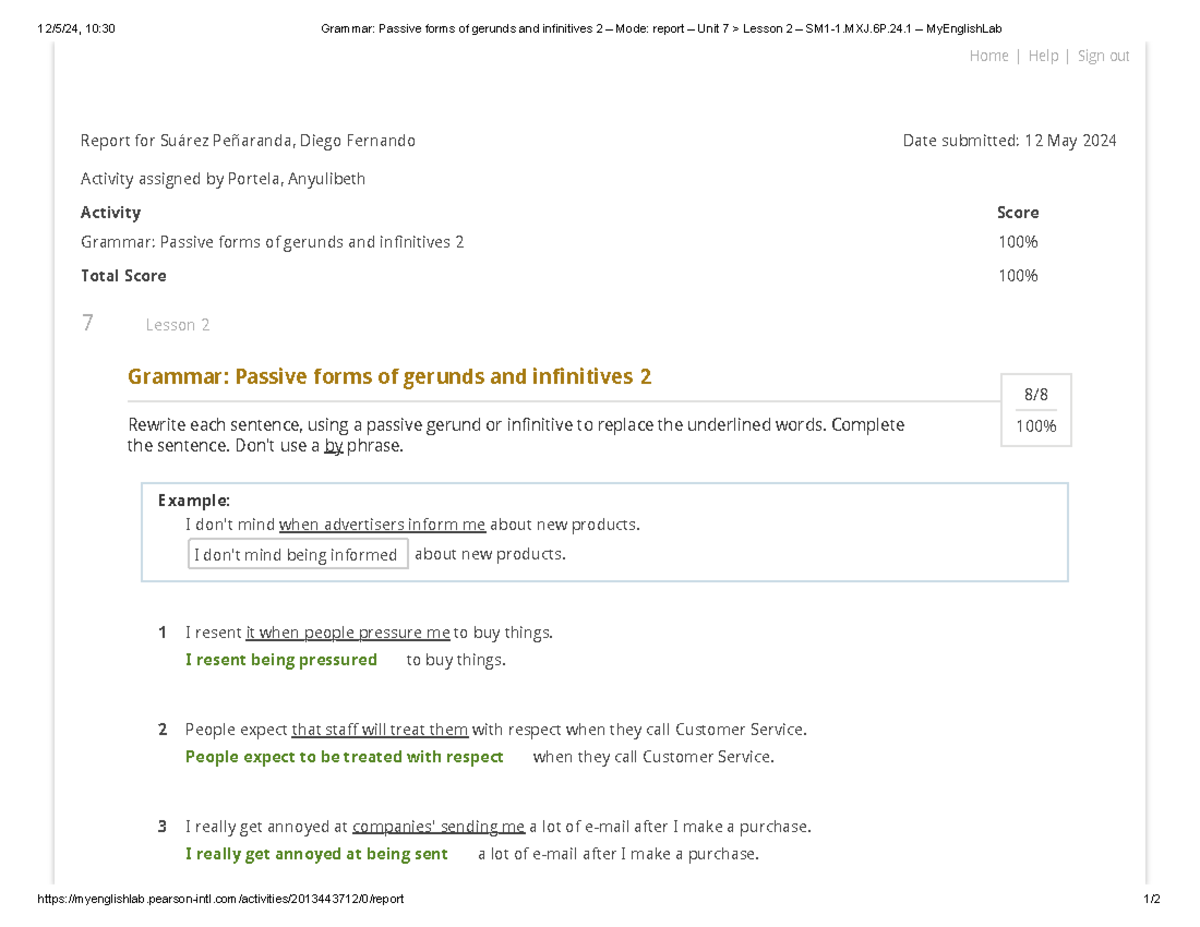Click the underlined phrase in question 1
The image size is (1200, 927).
348,633
